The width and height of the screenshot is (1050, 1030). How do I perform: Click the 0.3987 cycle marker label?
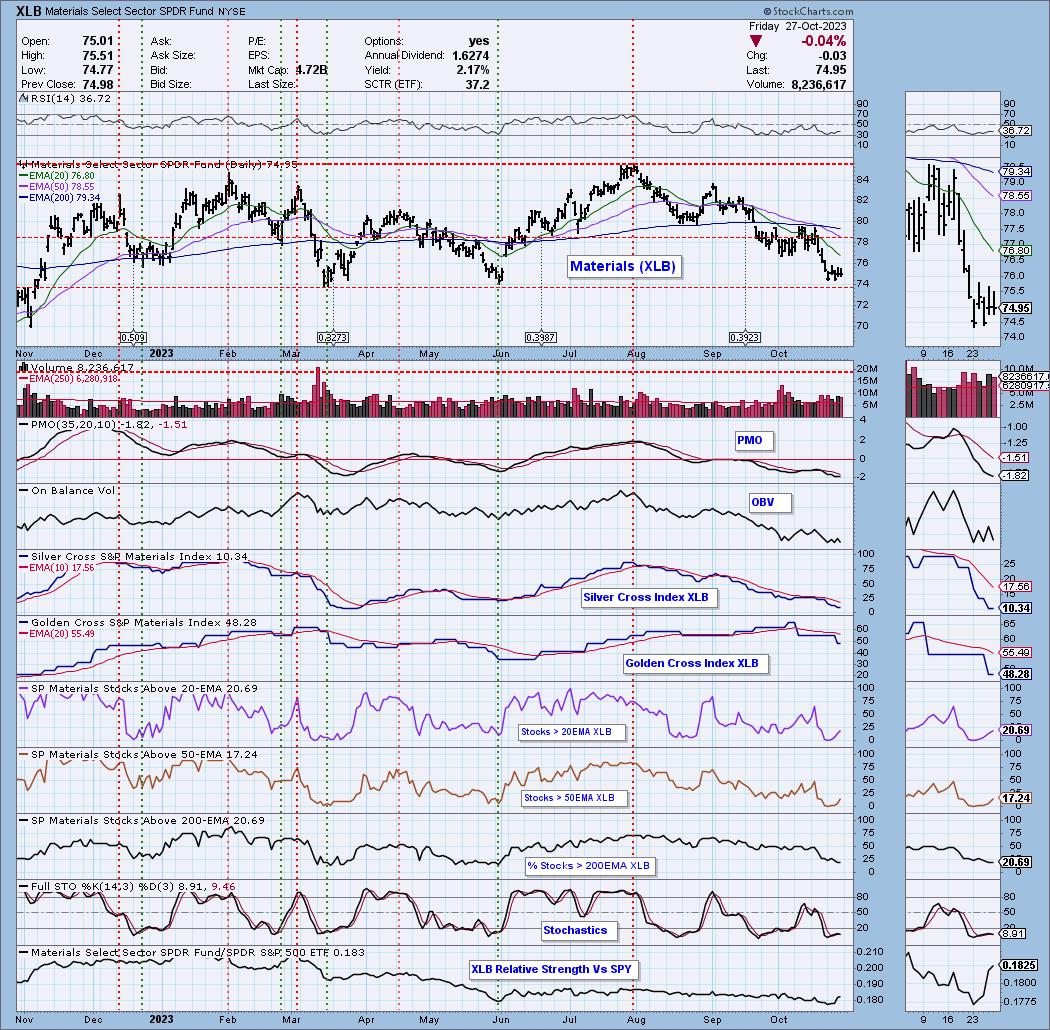point(540,338)
